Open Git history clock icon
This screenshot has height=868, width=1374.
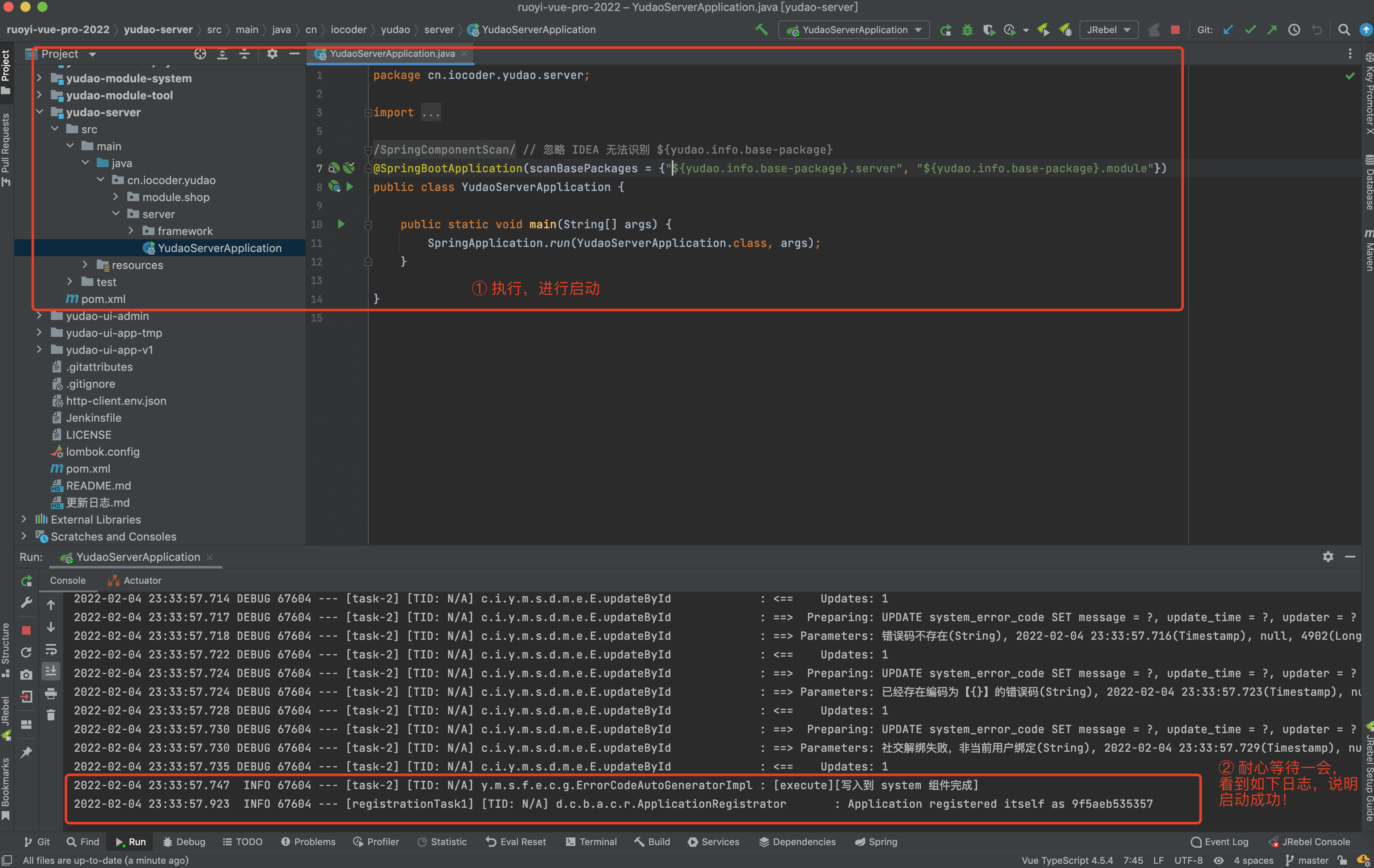click(x=1294, y=30)
